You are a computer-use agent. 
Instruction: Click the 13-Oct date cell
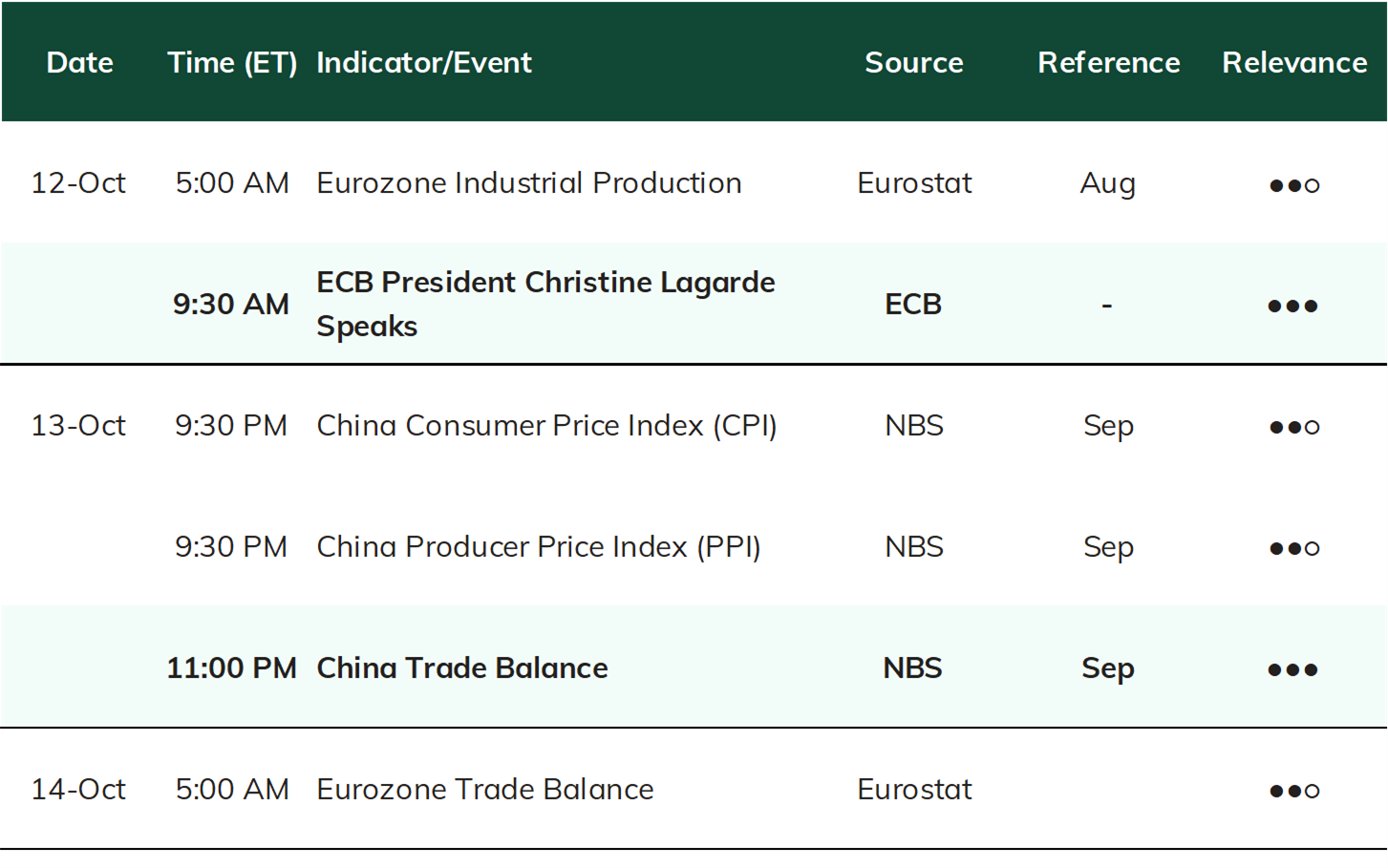(78, 426)
